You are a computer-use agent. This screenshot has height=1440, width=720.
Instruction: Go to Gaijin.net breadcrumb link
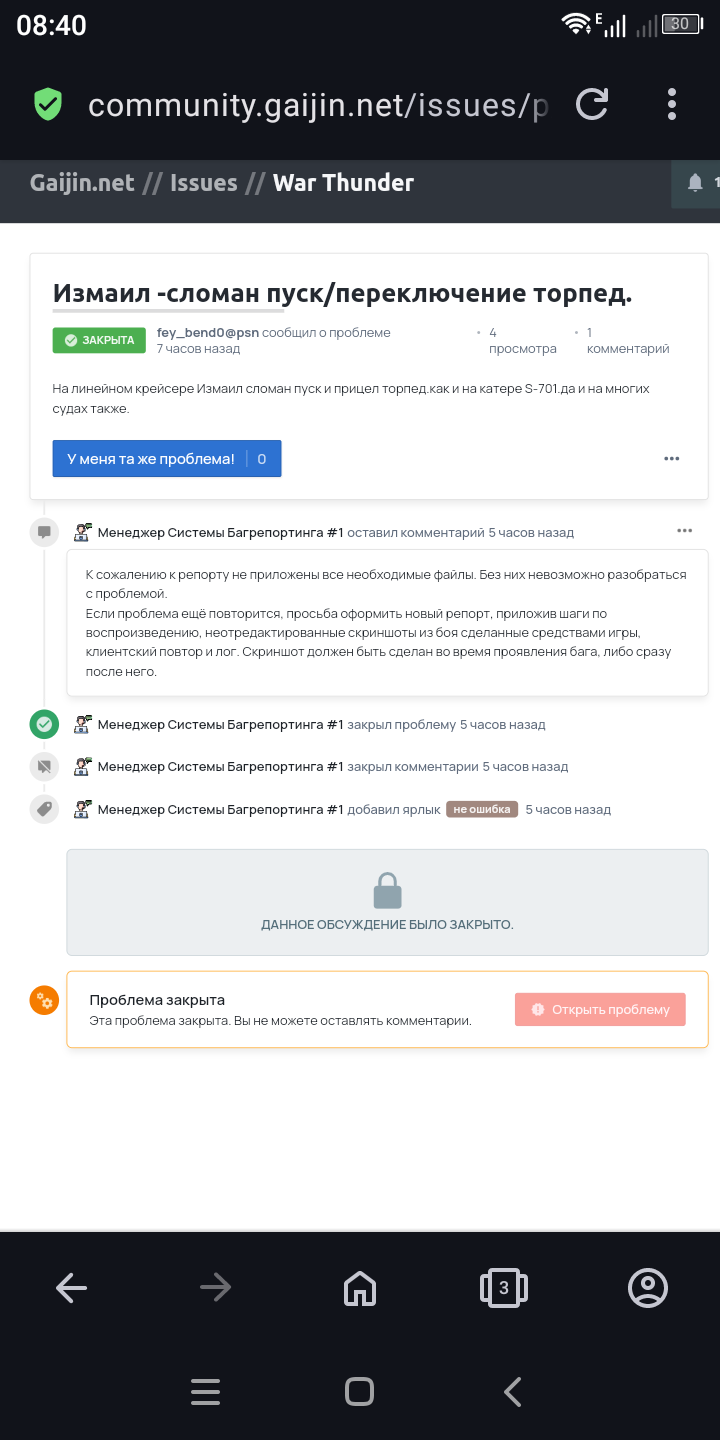point(82,183)
